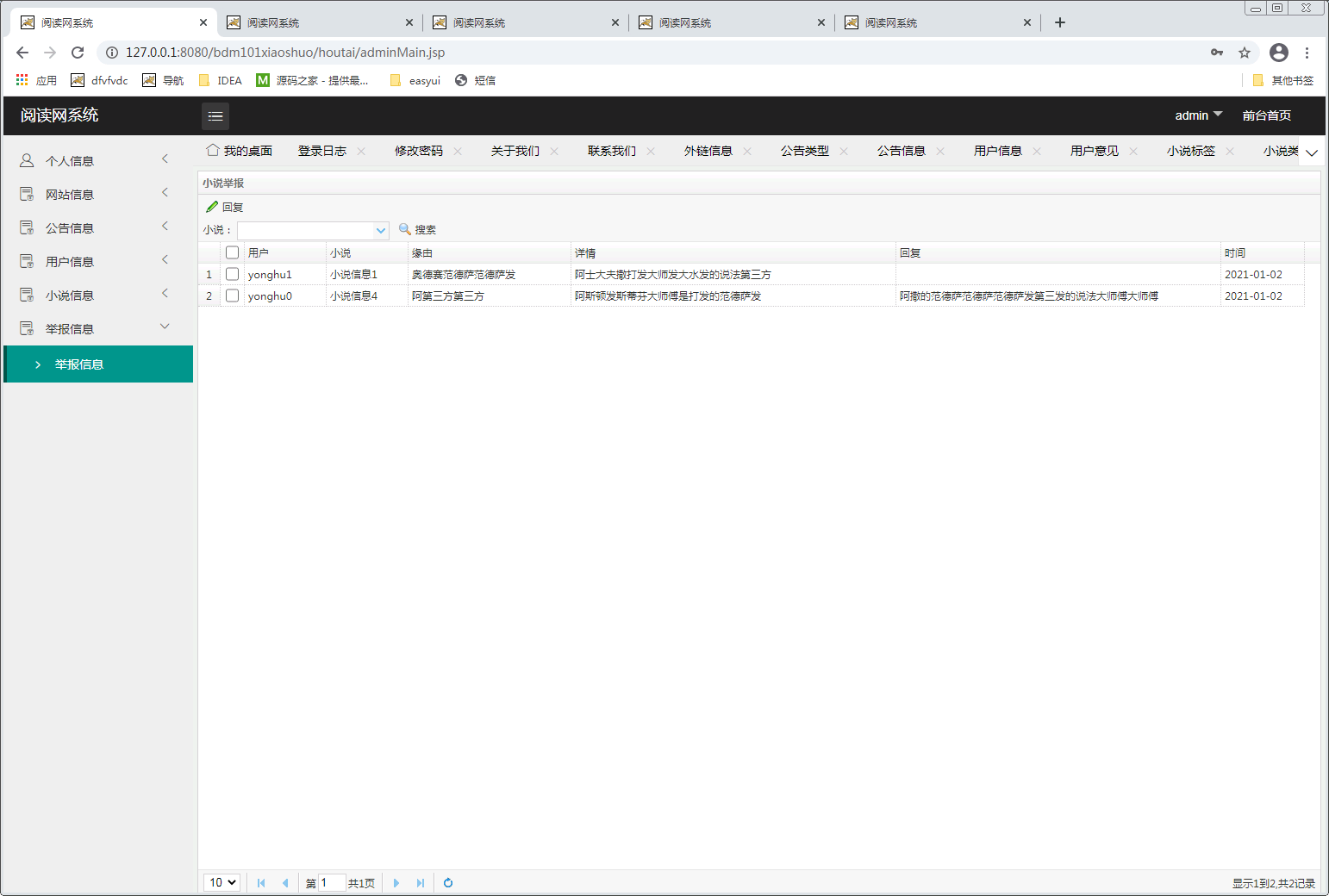
Task: Open the 小说 filter combo box arrow
Action: click(x=381, y=230)
